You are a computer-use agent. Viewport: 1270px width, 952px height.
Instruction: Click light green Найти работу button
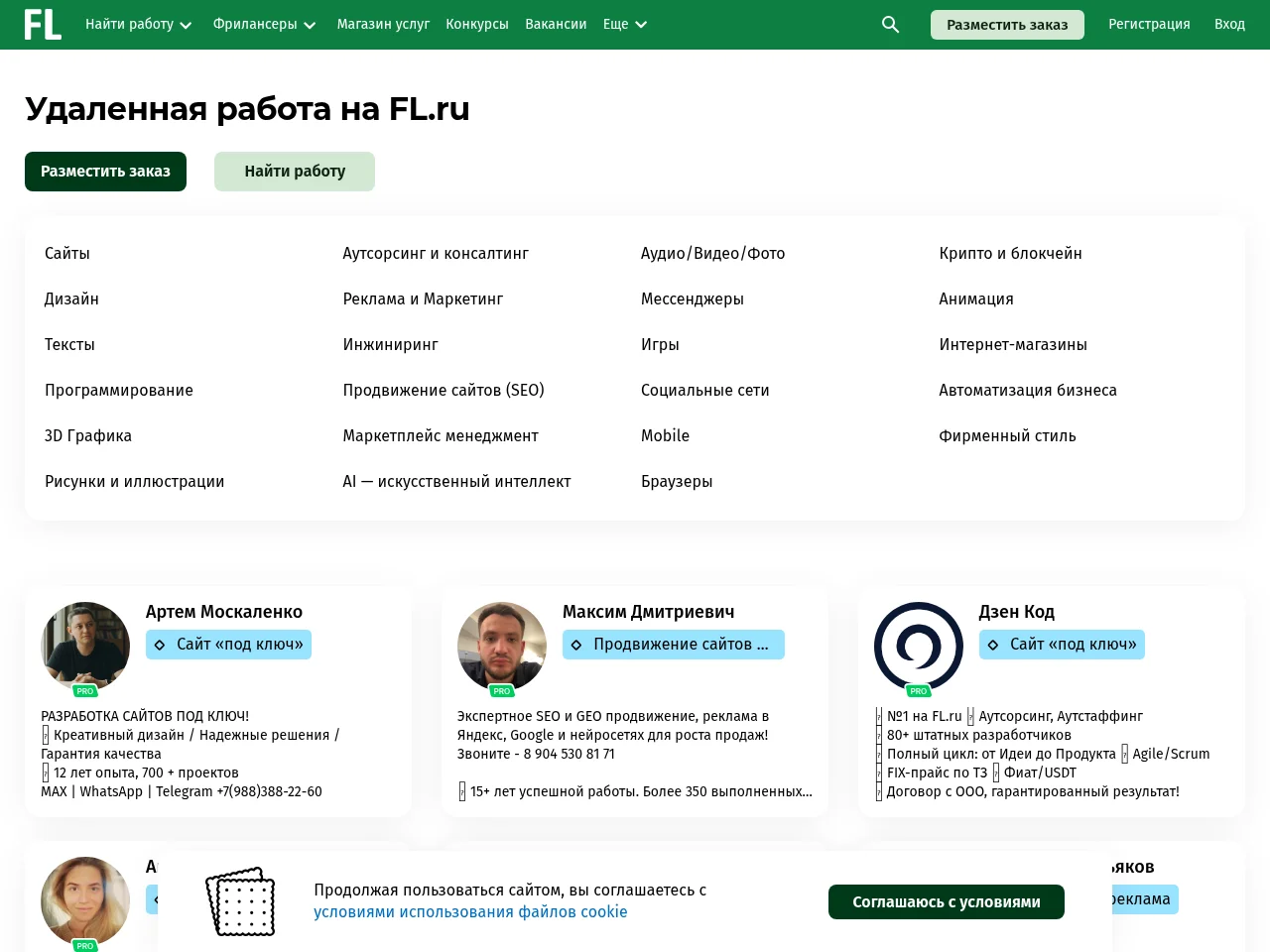coord(295,172)
